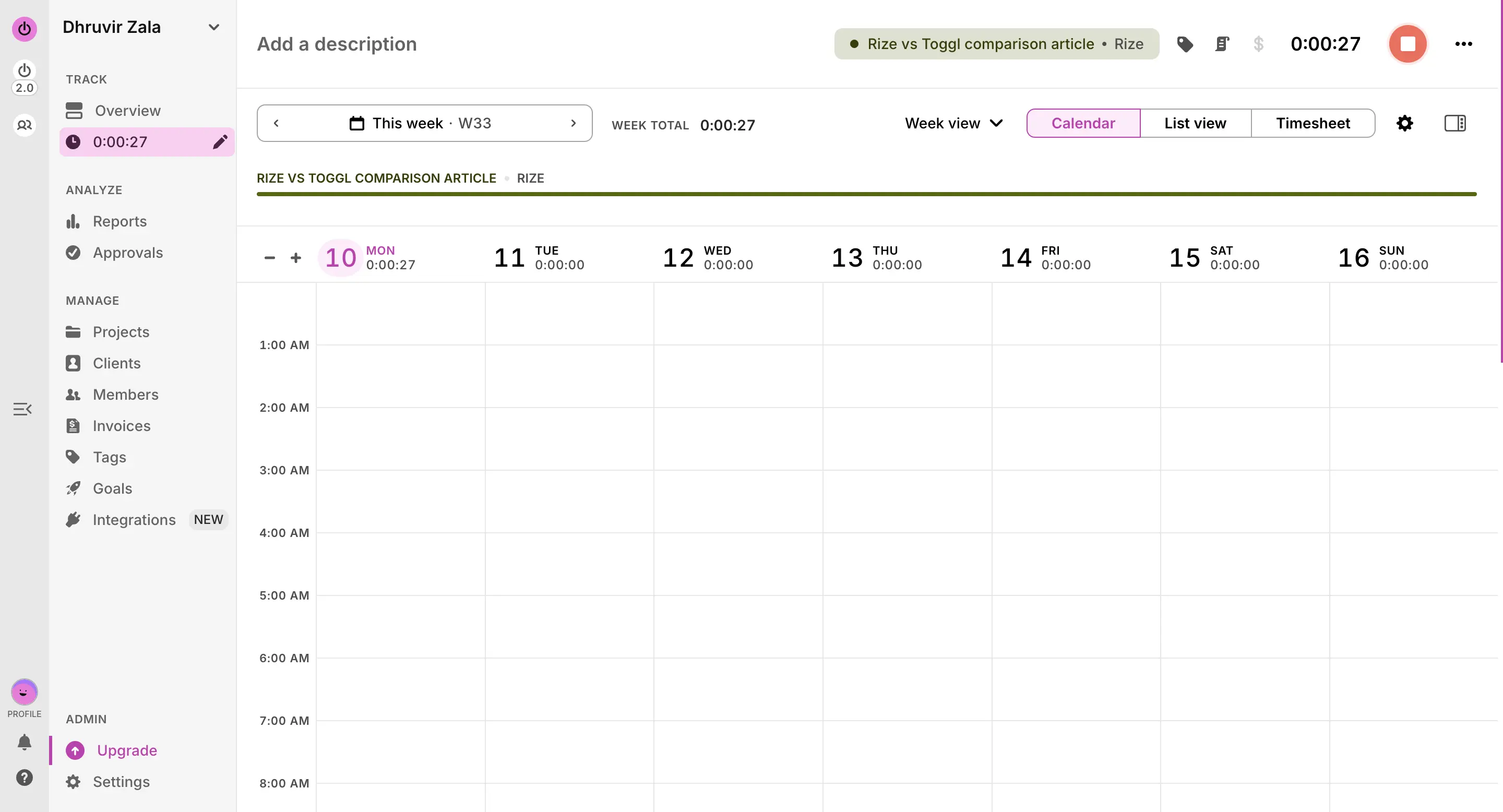1503x812 pixels.
Task: Click the Upgrade link
Action: (127, 750)
